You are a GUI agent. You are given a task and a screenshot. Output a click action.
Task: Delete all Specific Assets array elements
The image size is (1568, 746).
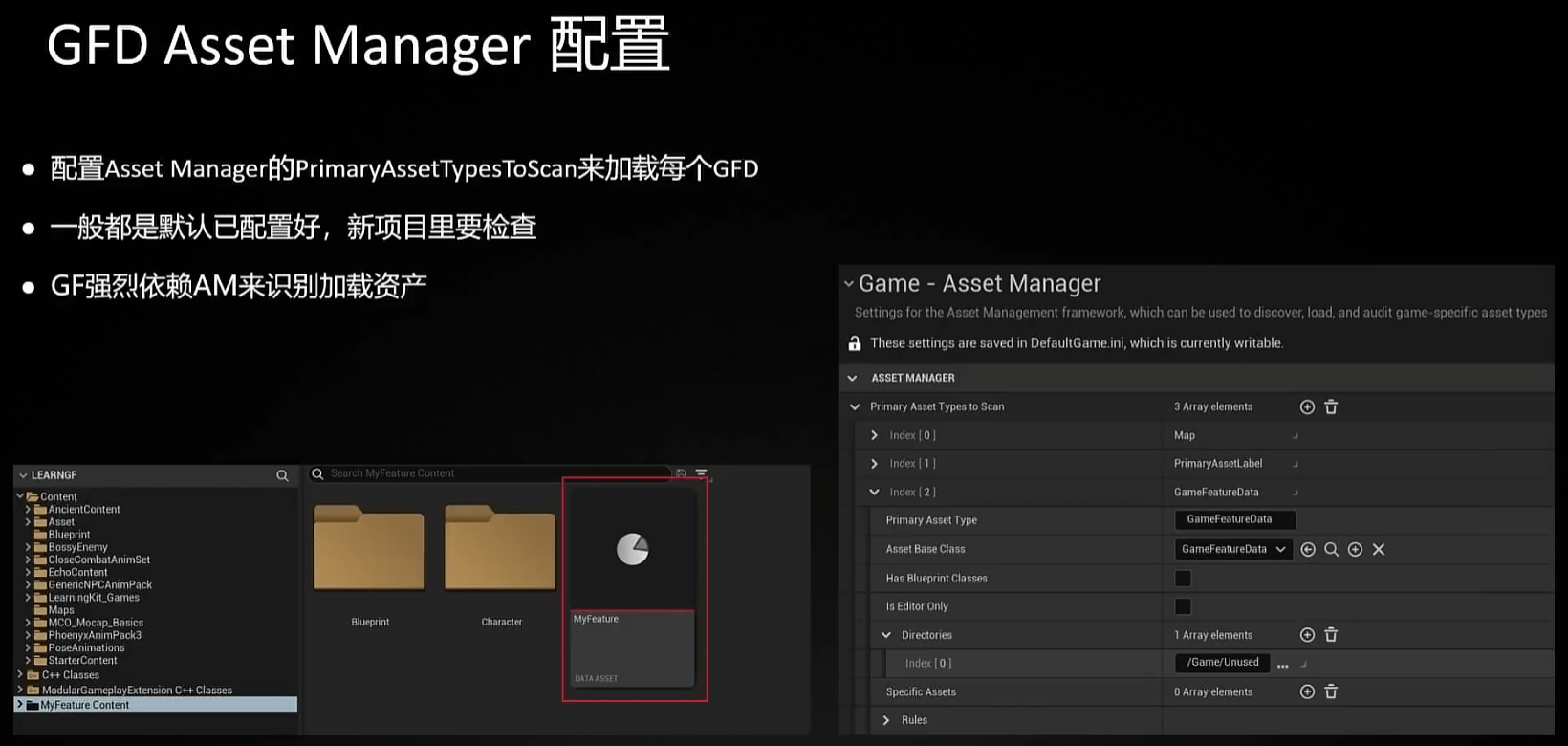1331,692
